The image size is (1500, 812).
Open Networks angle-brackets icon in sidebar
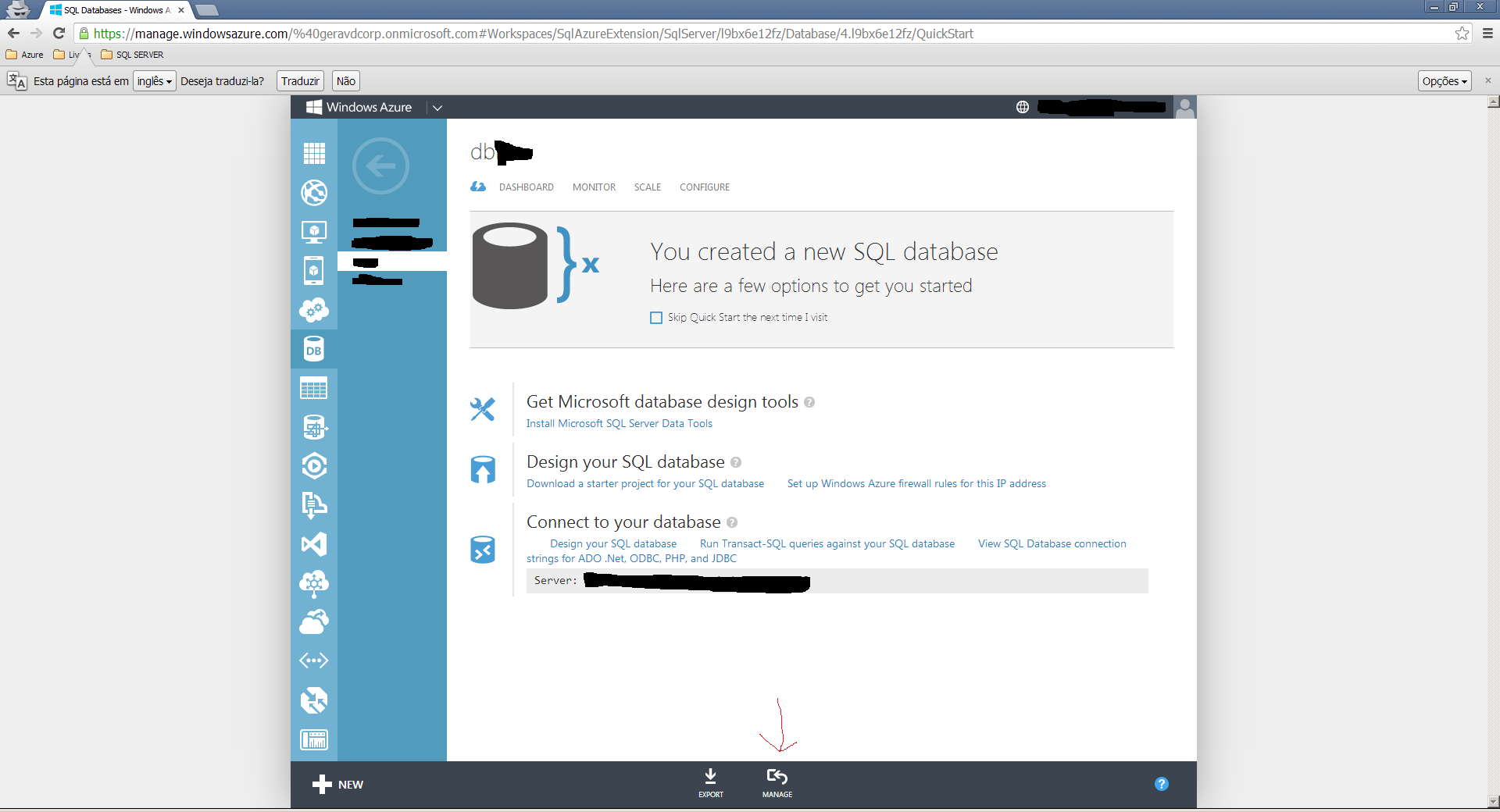[314, 661]
